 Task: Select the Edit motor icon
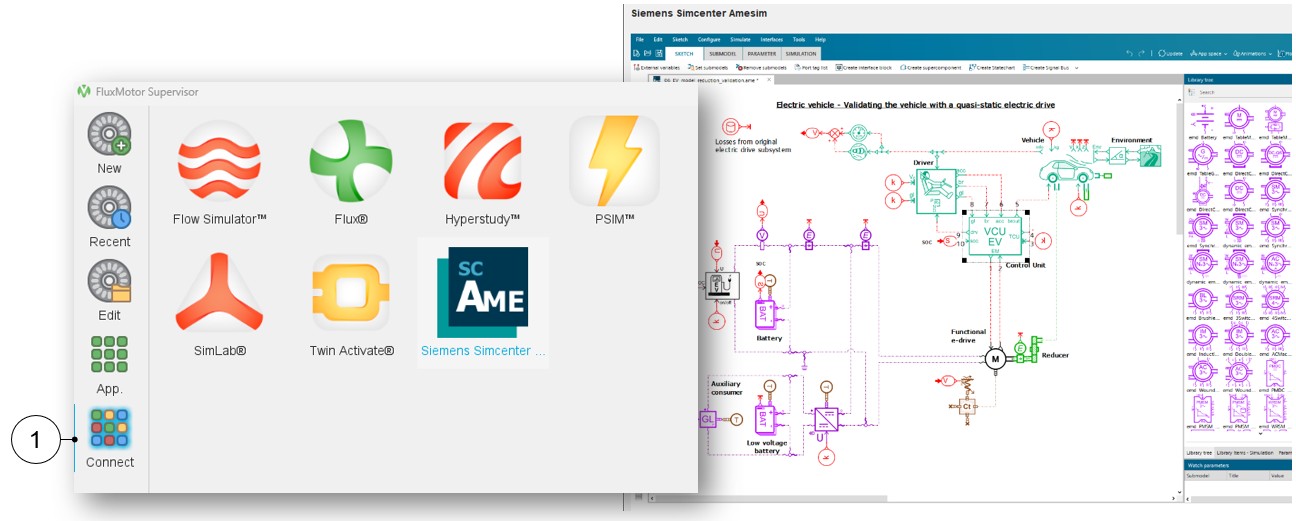click(110, 281)
